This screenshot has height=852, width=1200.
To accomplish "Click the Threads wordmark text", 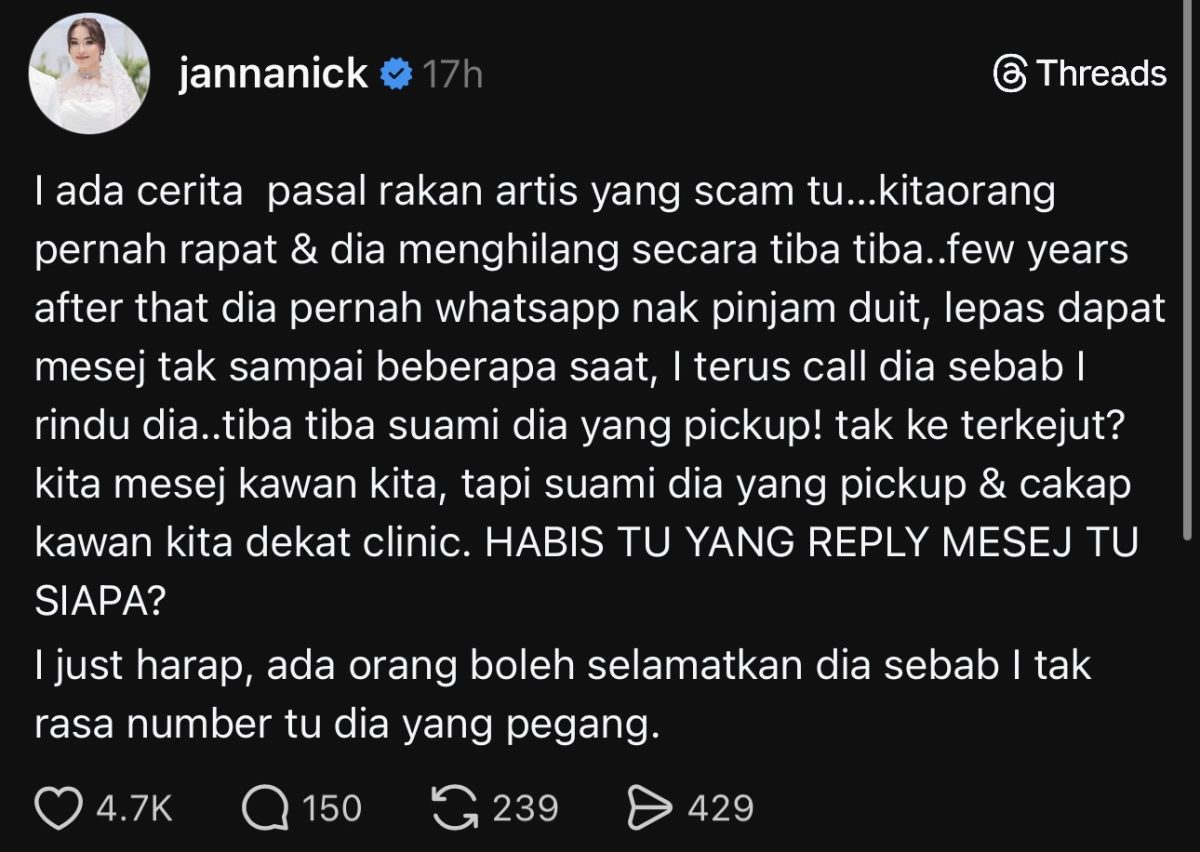I will click(x=1101, y=74).
